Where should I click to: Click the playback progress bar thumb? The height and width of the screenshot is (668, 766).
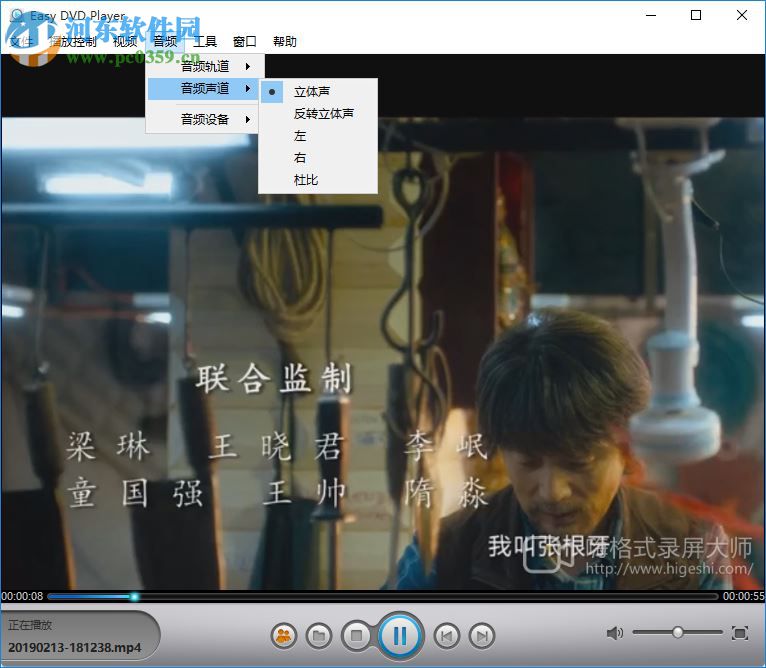(134, 596)
